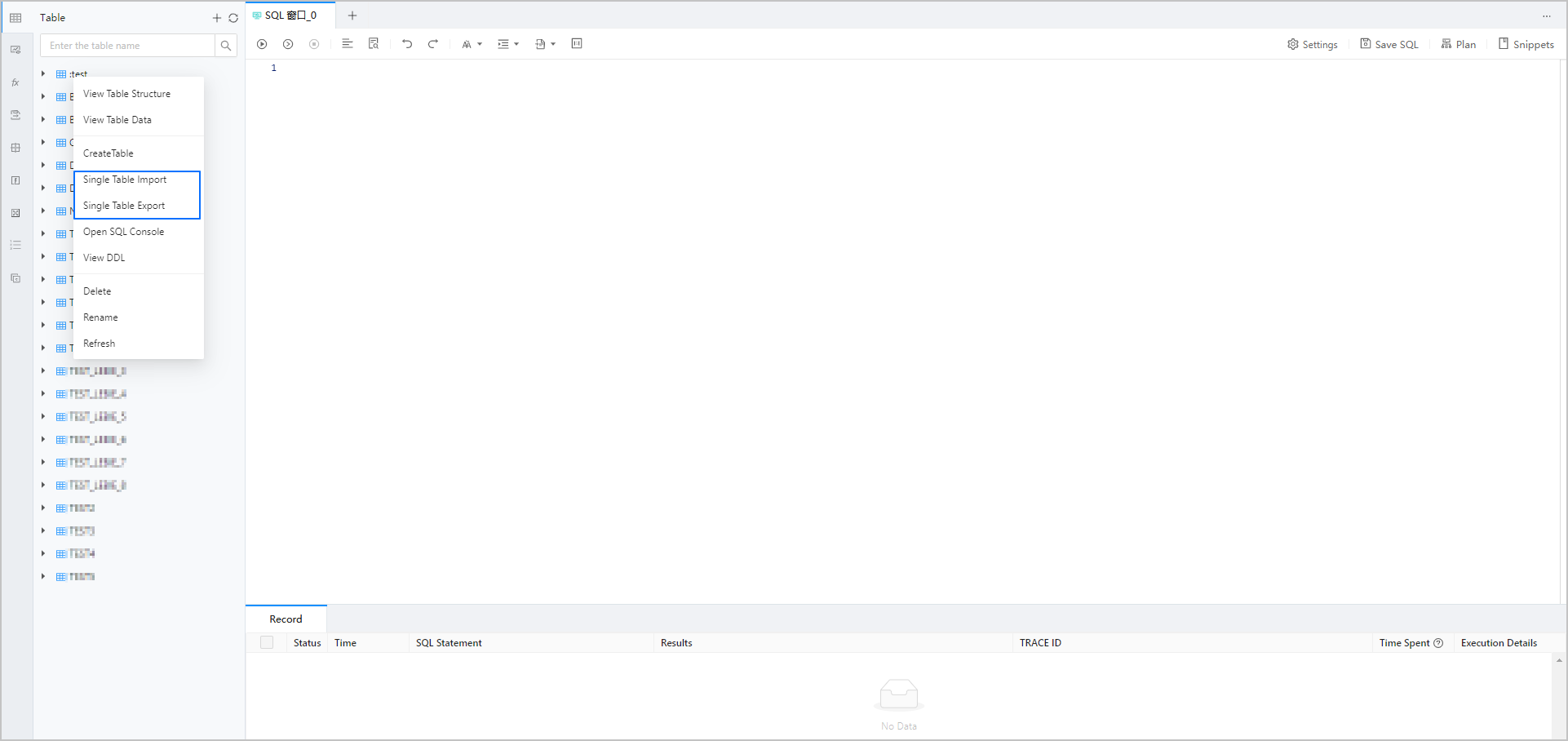Click the Status column header
1568x741 pixels.
pos(308,643)
